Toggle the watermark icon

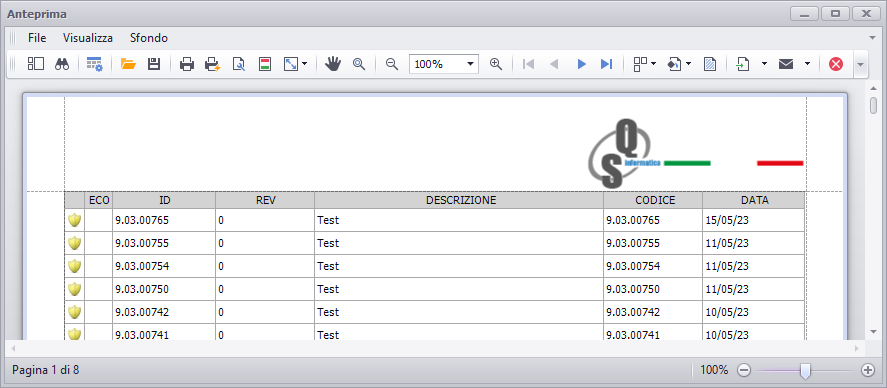click(x=710, y=64)
